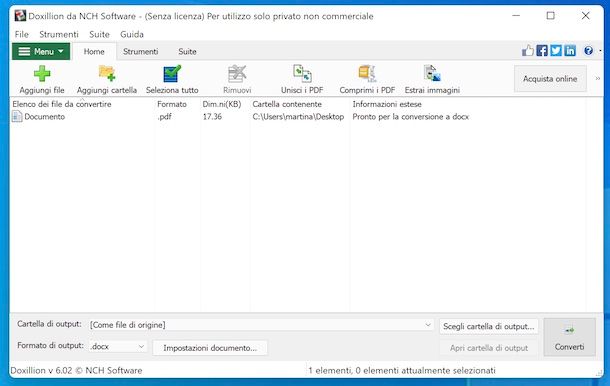610x386 pixels.
Task: Switch to the Suite ribbon tab
Action: point(187,51)
